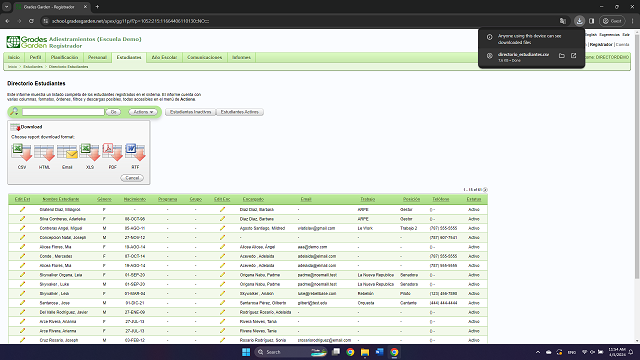Click the search magnifier icon in report bar
This screenshot has height=360, width=640.
[14, 111]
